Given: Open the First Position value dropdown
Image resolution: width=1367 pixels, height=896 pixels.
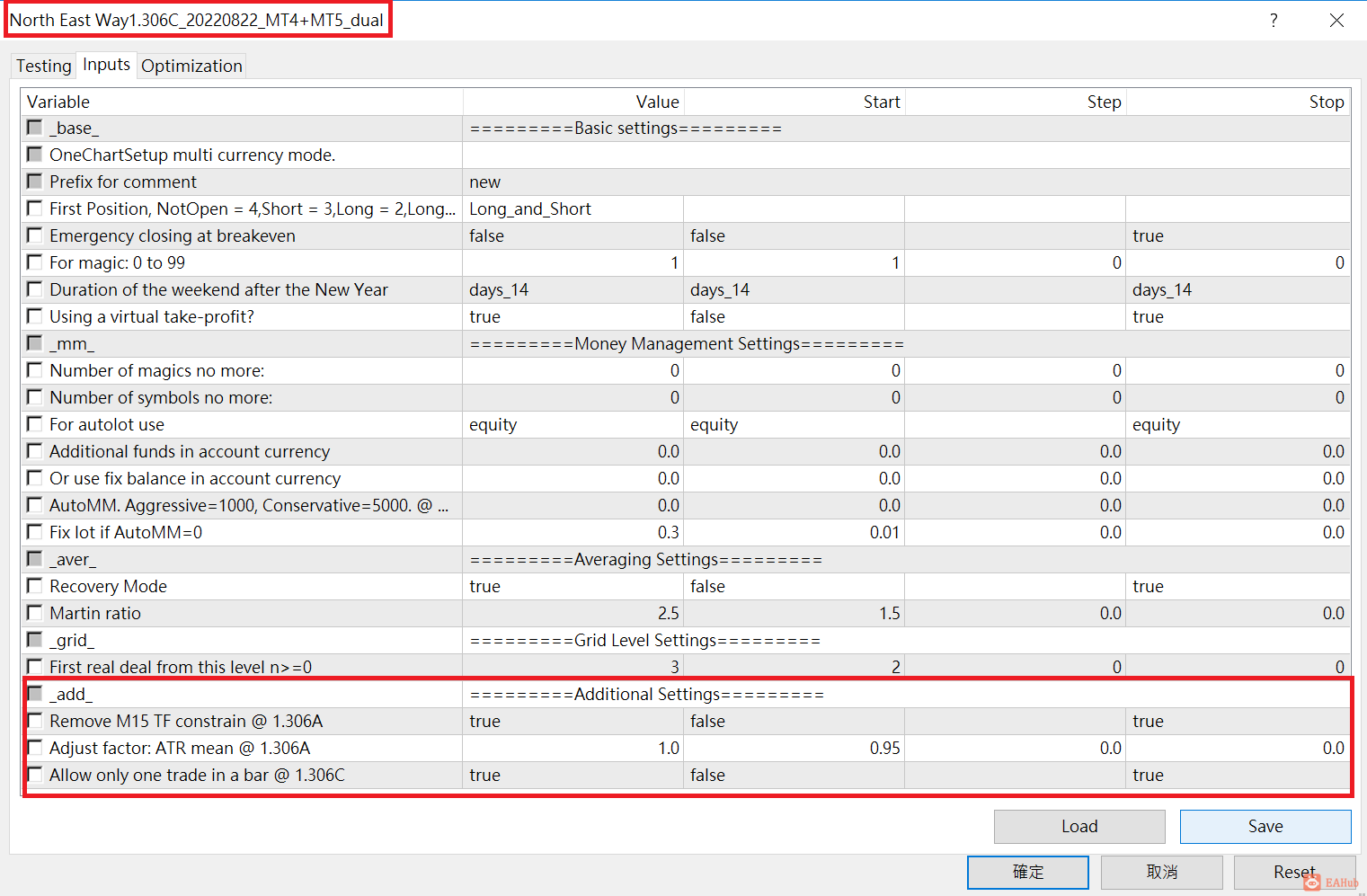Looking at the screenshot, I should coord(573,208).
